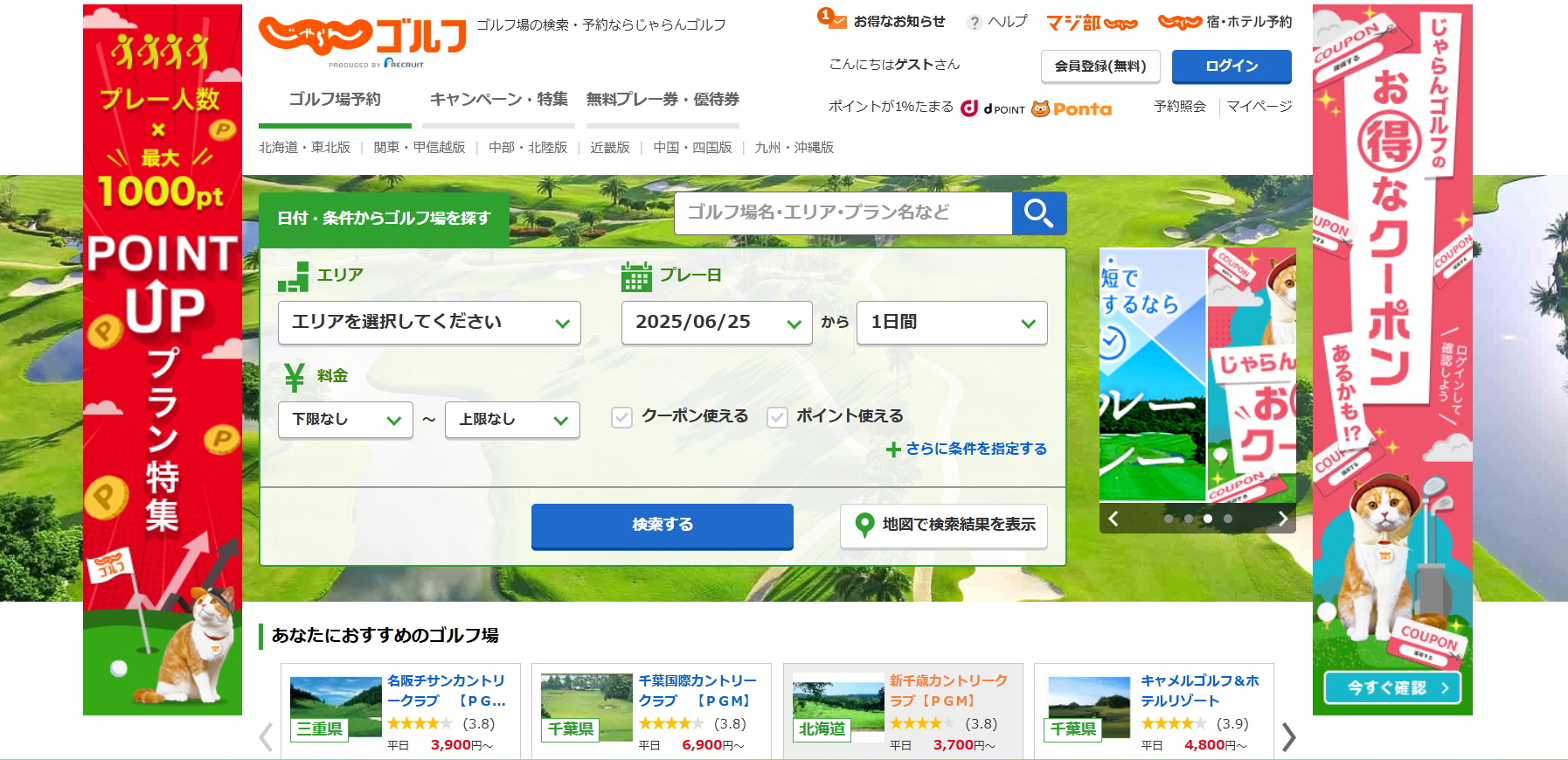The height and width of the screenshot is (760, 1568).
Task: Show previous recommended golf courses
Action: click(266, 737)
